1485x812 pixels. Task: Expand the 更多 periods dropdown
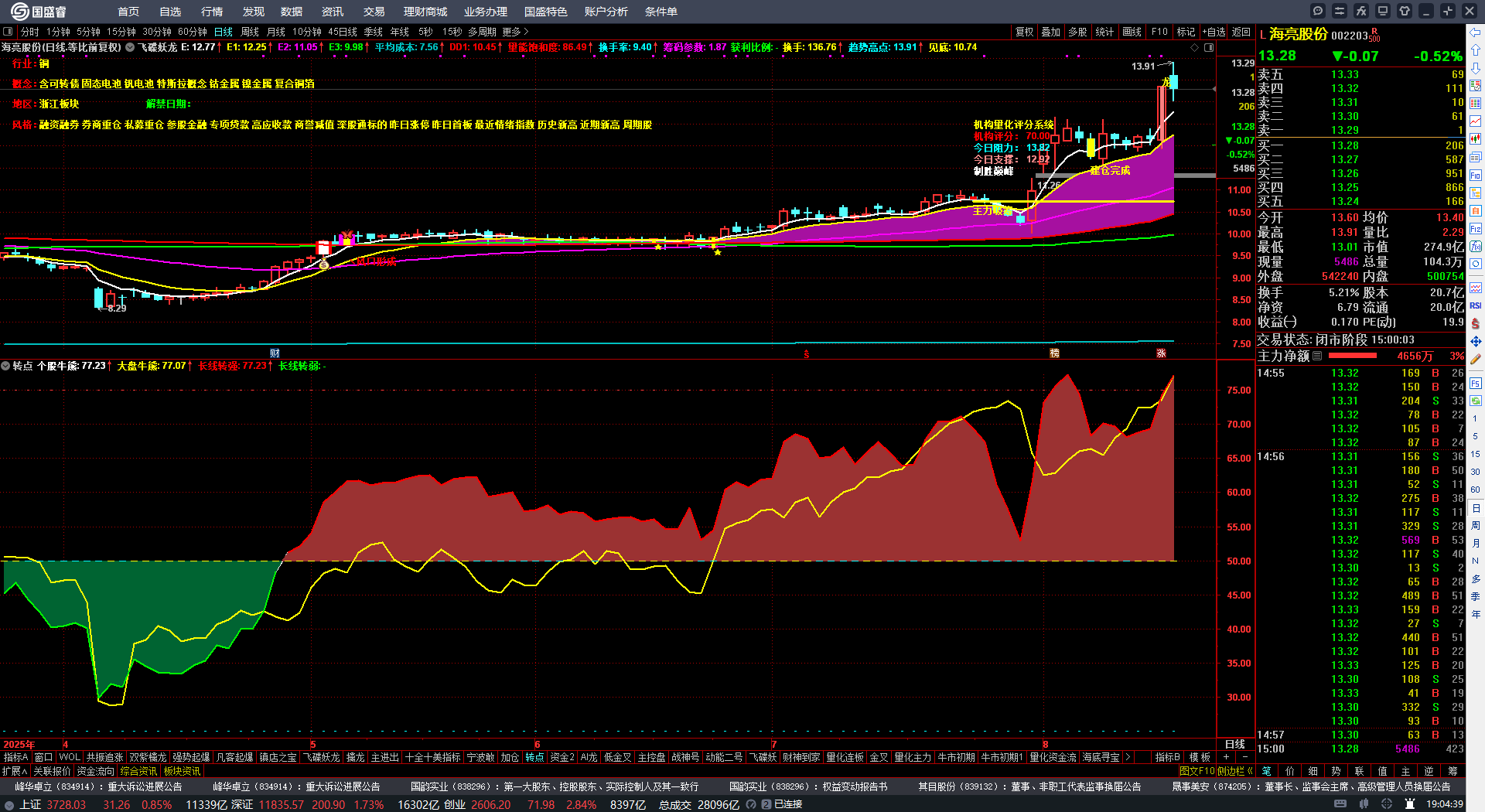point(515,32)
